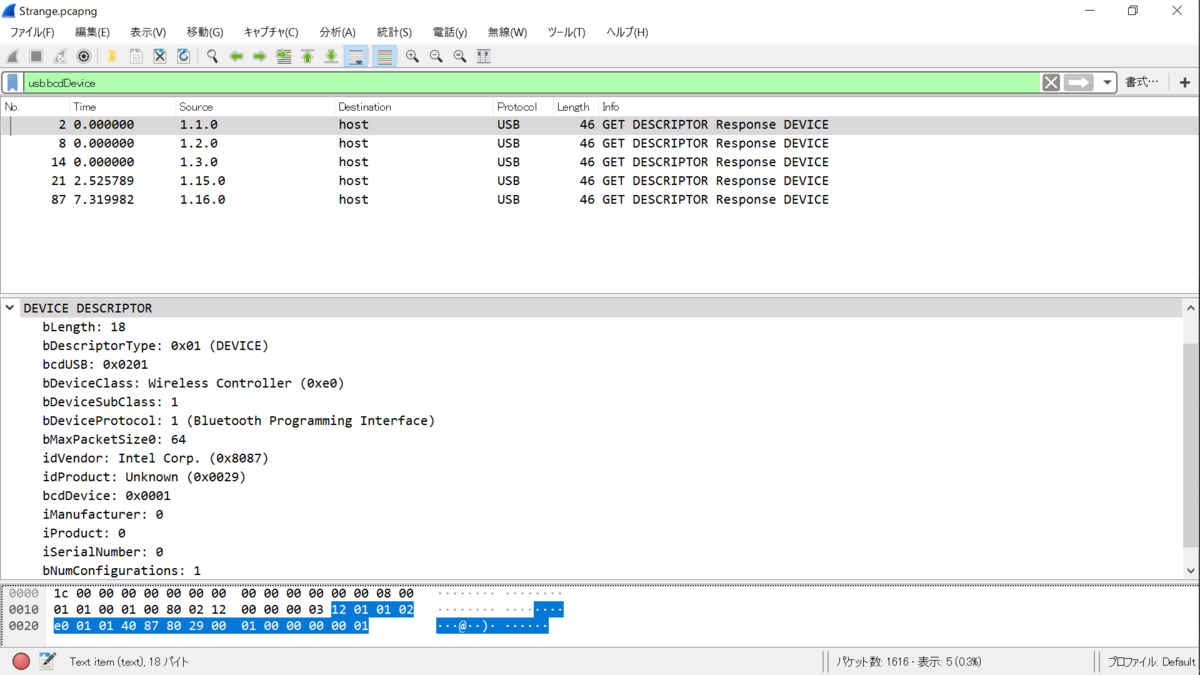
Task: Open a capture file via folder icon
Action: click(112, 56)
